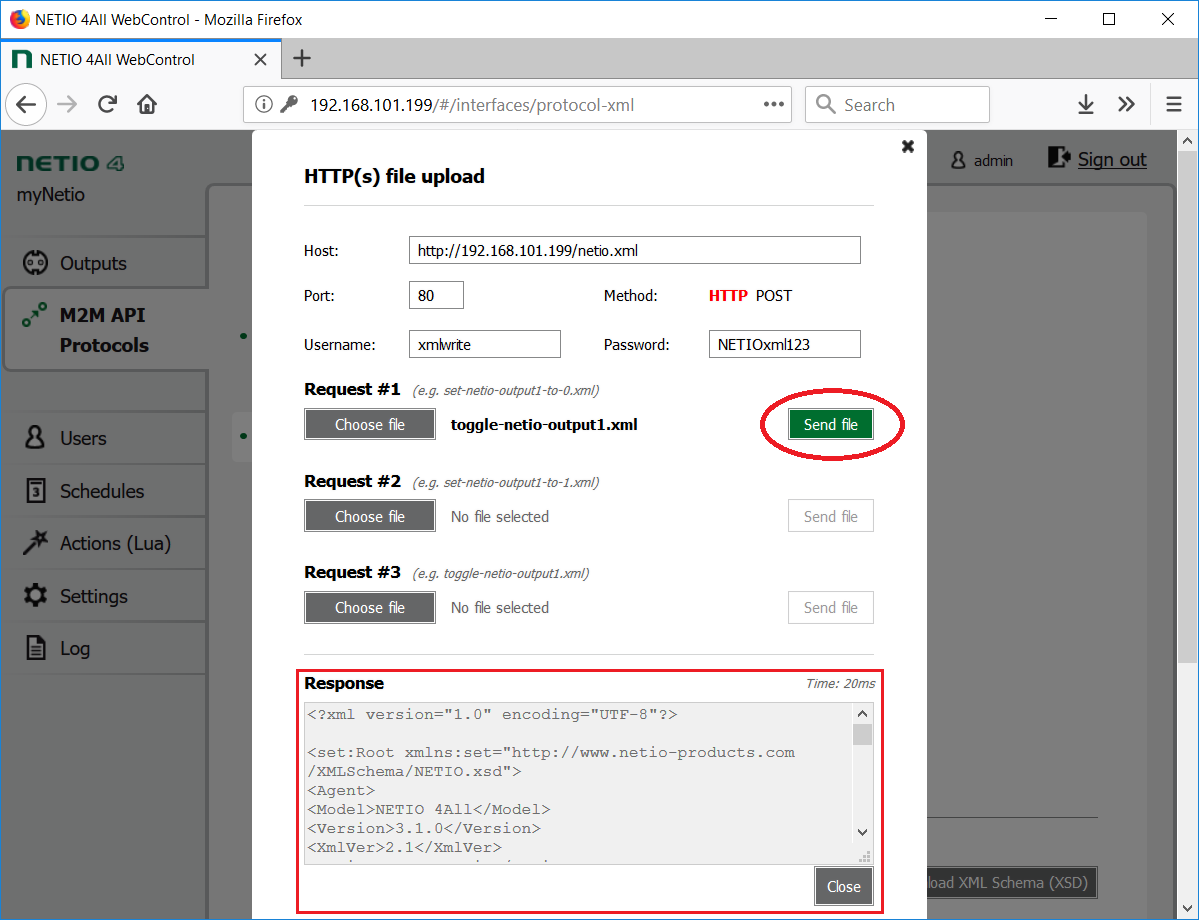This screenshot has height=920, width=1199.
Task: Click the Settings gear icon in sidebar
Action: (35, 595)
